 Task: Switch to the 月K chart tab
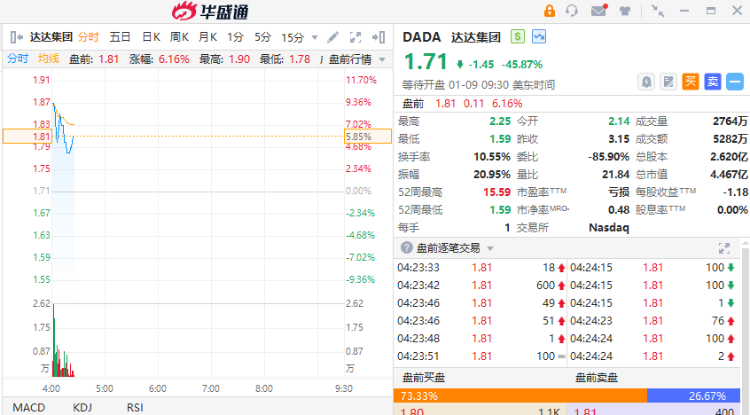pyautogui.click(x=208, y=37)
